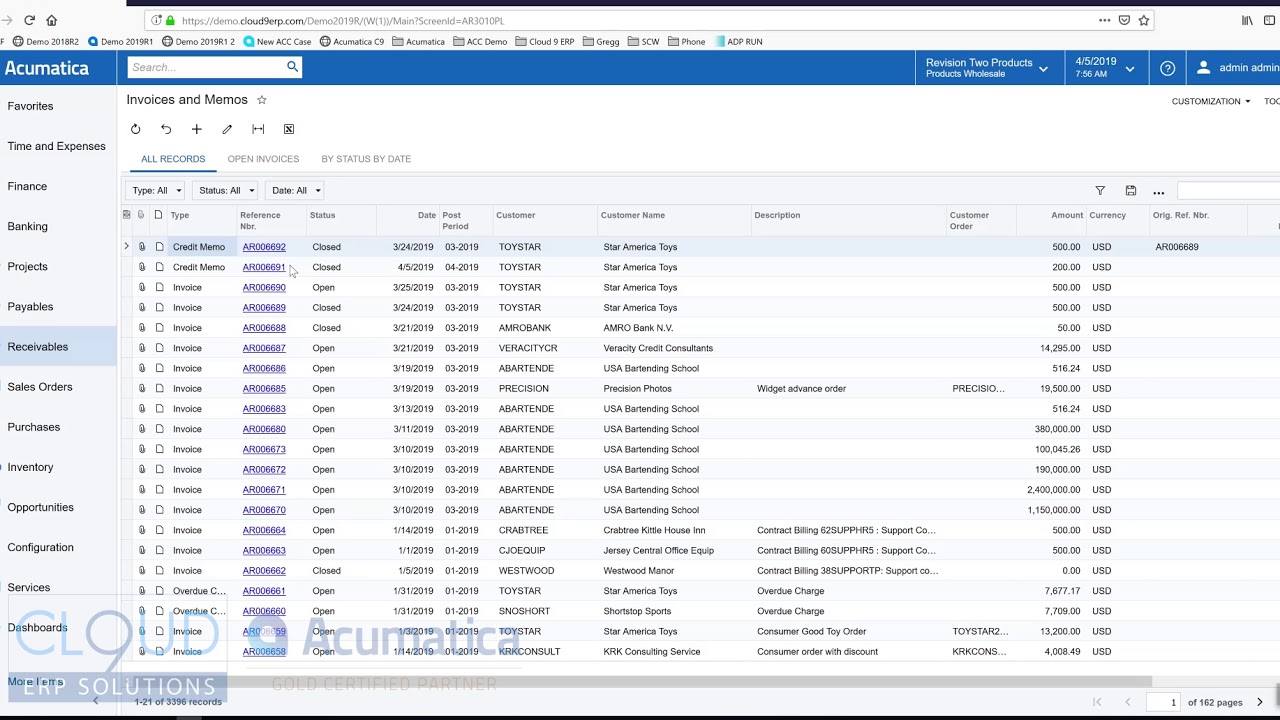Go to the browser home page

tap(52, 20)
